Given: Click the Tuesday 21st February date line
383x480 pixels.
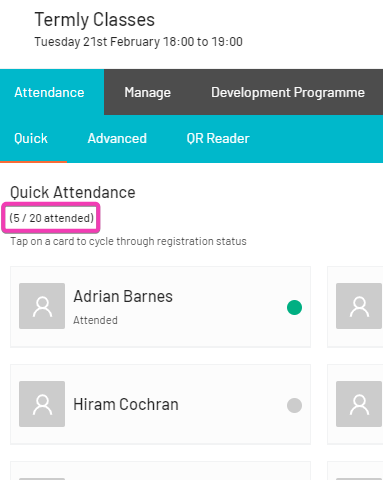Looking at the screenshot, I should [x=138, y=42].
